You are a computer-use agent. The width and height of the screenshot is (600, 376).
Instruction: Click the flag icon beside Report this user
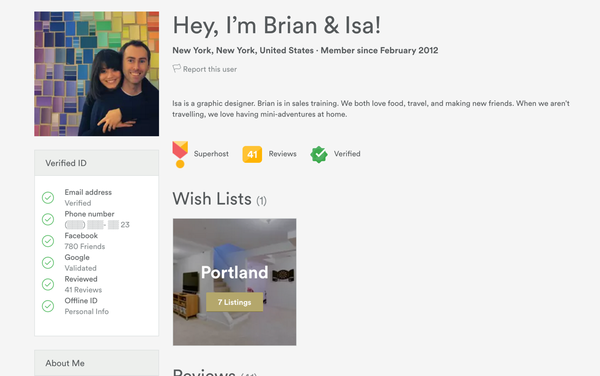click(x=176, y=68)
